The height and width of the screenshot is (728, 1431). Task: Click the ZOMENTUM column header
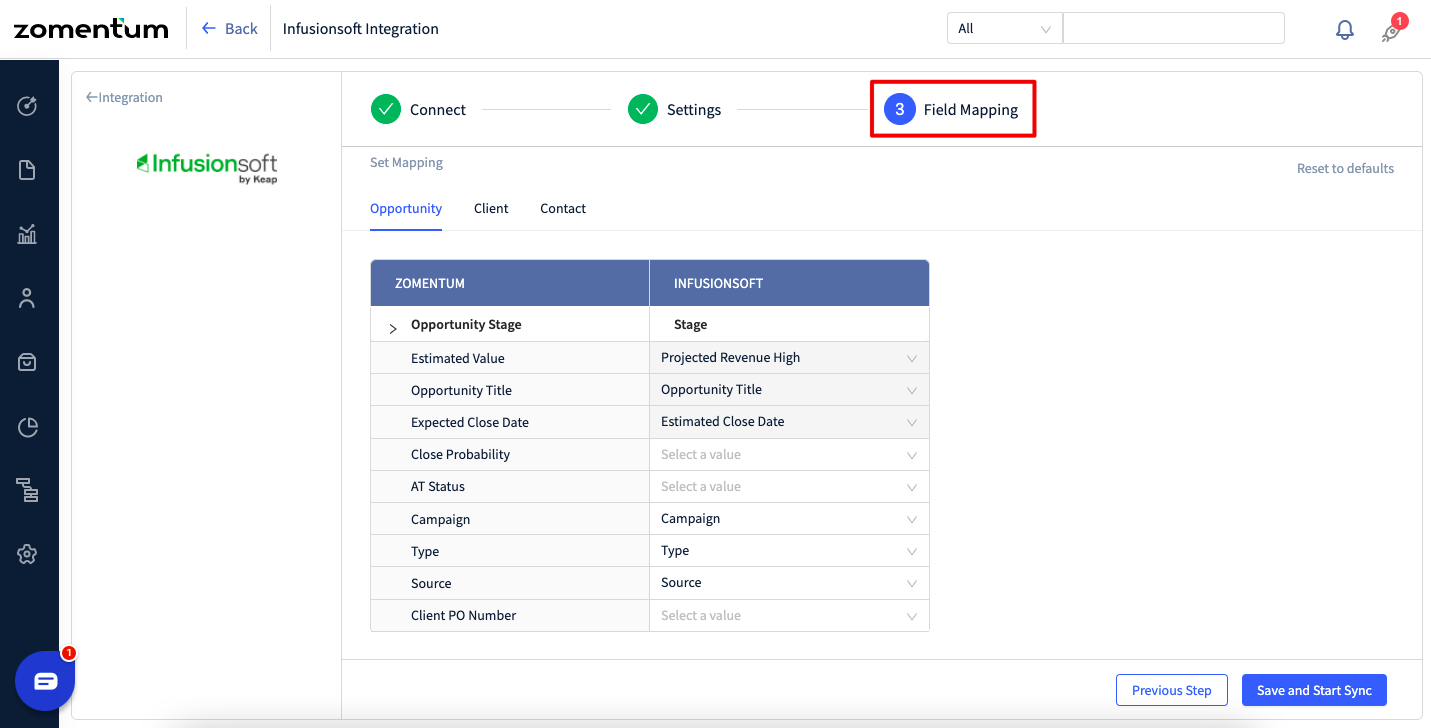tap(510, 283)
